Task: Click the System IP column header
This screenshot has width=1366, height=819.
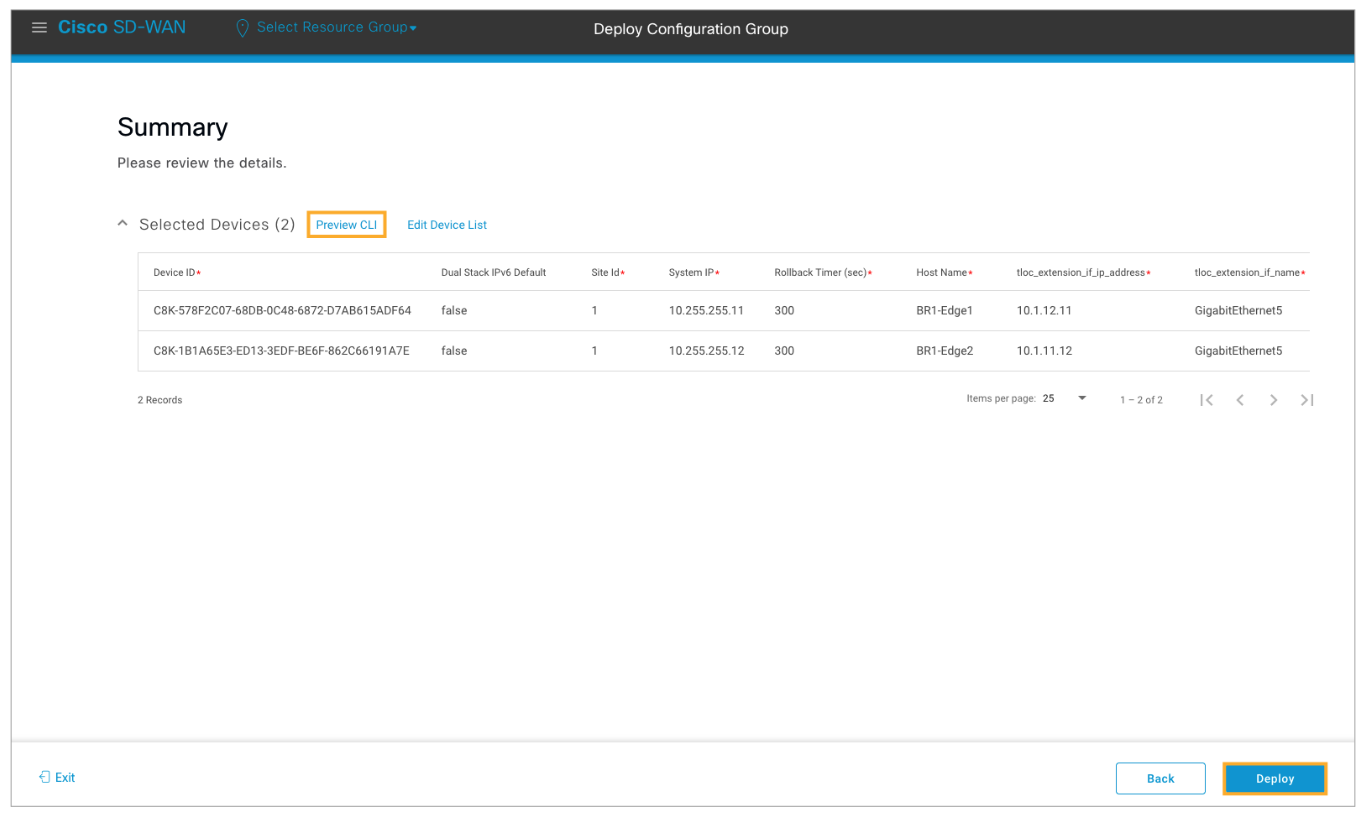Action: tap(693, 273)
